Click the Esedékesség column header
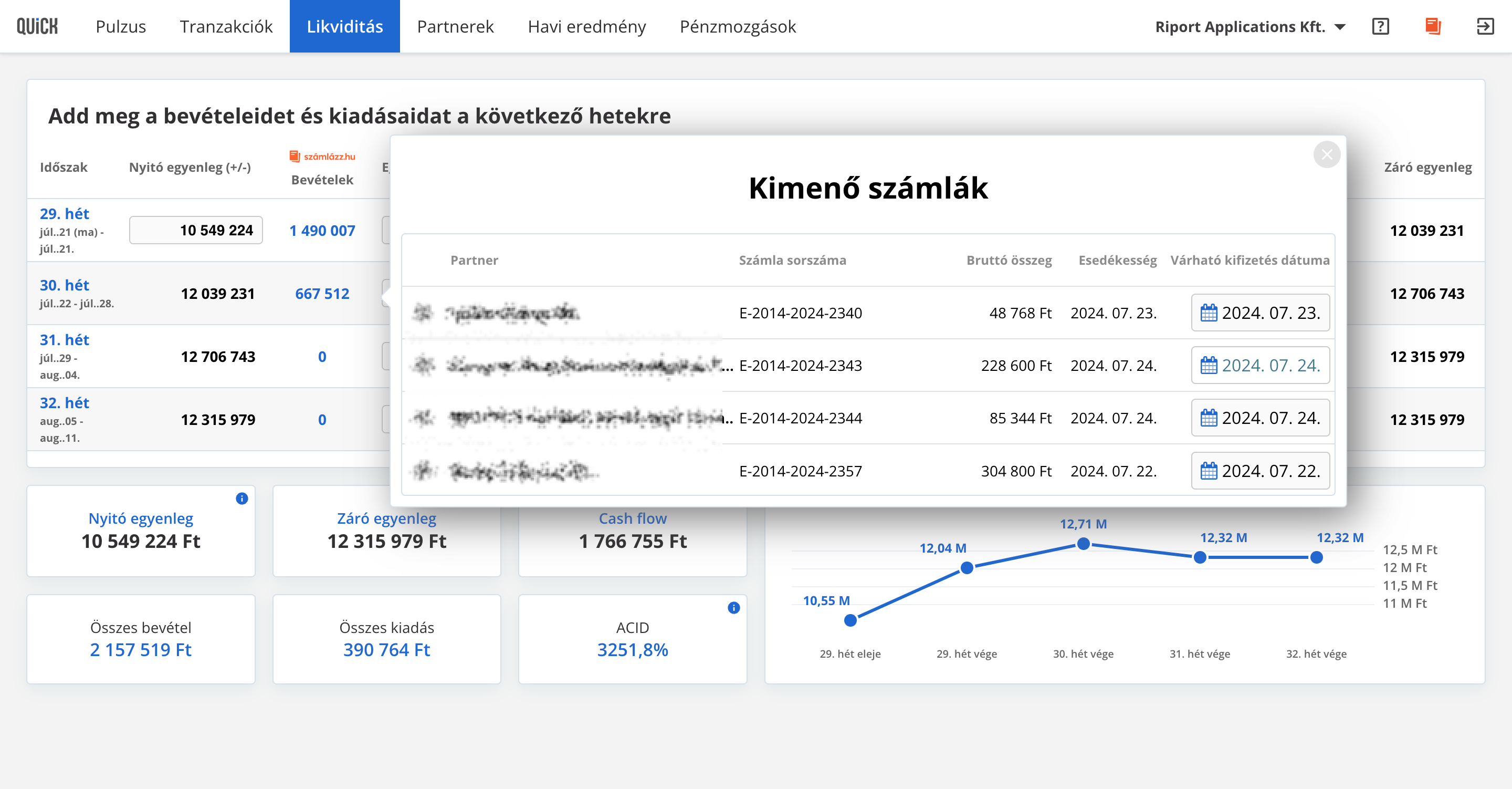 [1118, 260]
